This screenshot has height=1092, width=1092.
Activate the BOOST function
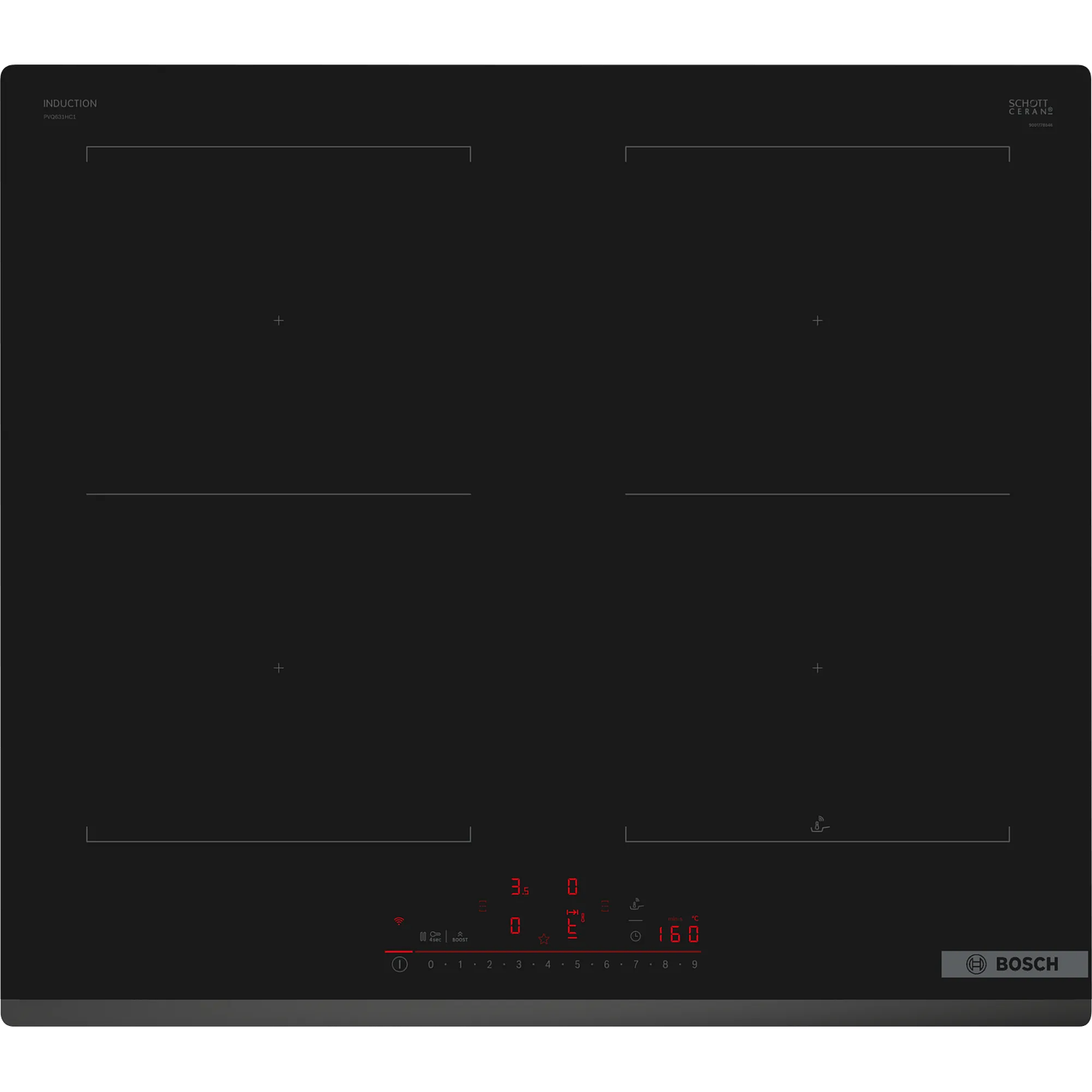[460, 936]
